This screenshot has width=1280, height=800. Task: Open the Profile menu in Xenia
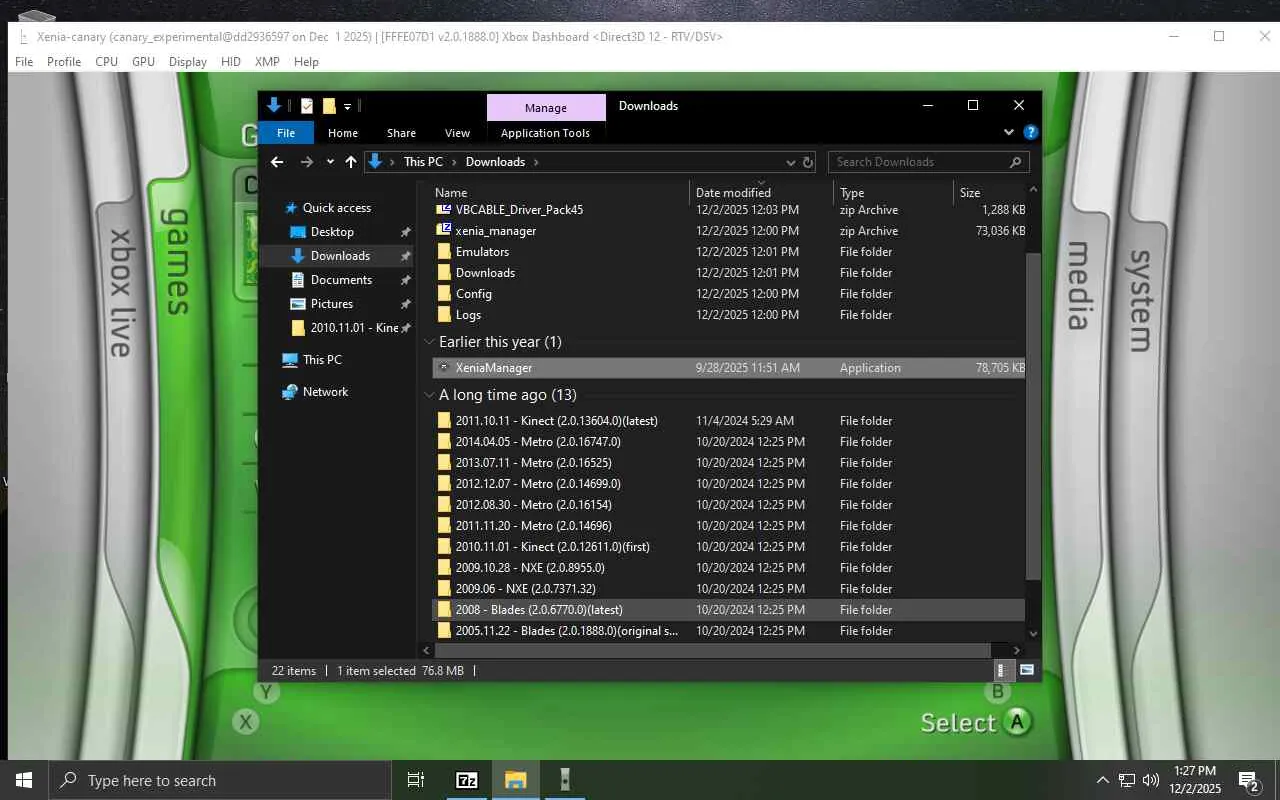[64, 62]
